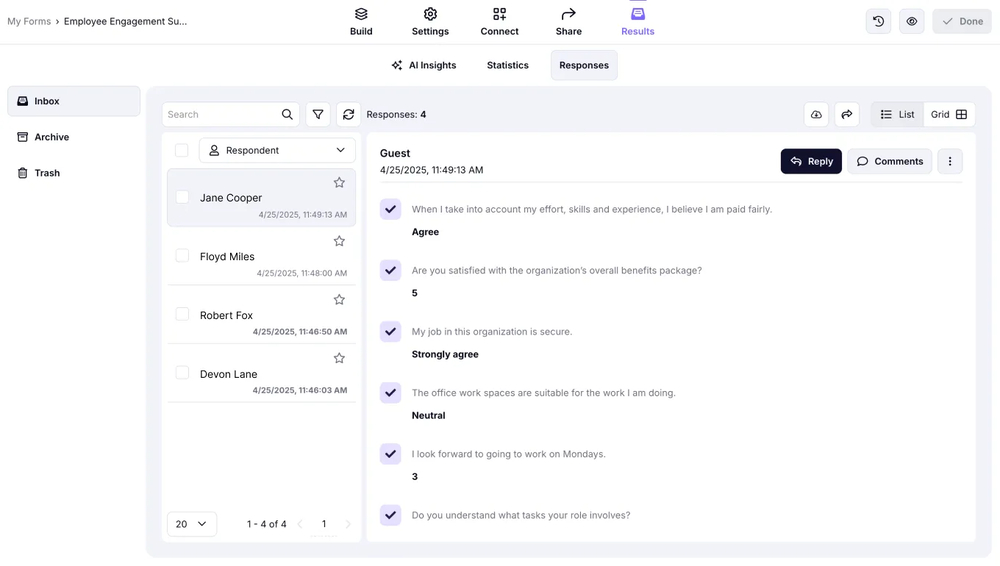
Task: Star the Floyd Miles response
Action: coord(339,241)
